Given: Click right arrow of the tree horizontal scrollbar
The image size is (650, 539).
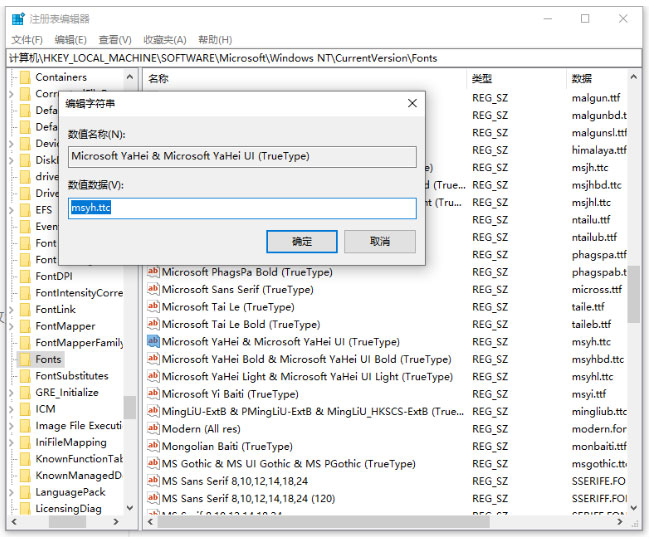Looking at the screenshot, I should click(116, 522).
